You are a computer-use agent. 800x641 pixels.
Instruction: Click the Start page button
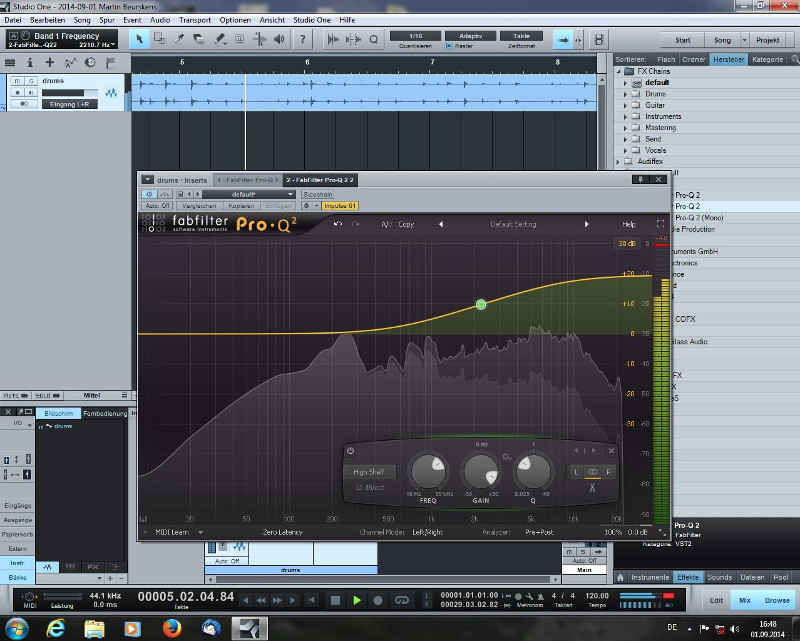[683, 40]
